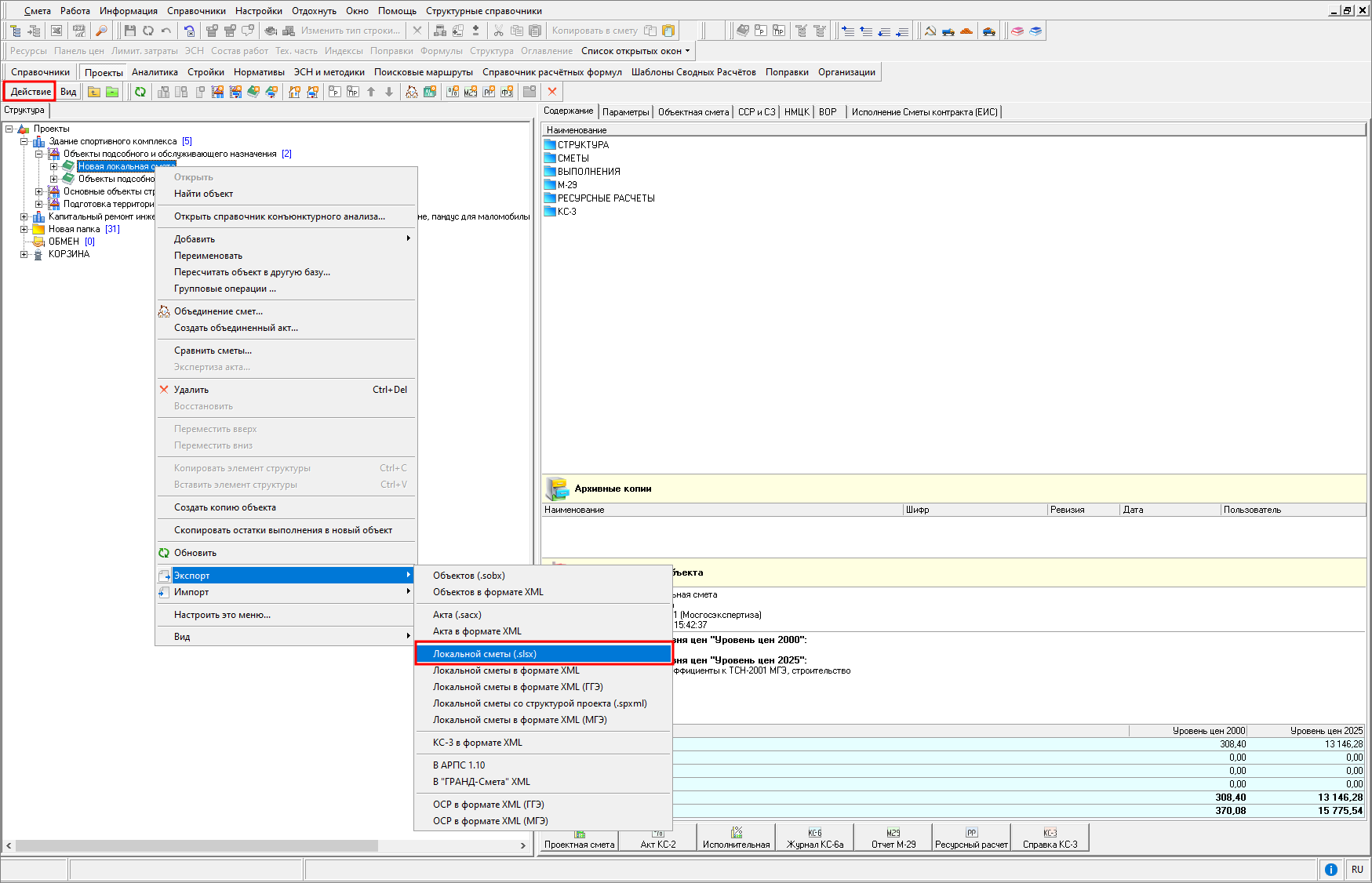Select the СТРУКТУРА folder in content list

pos(577,145)
